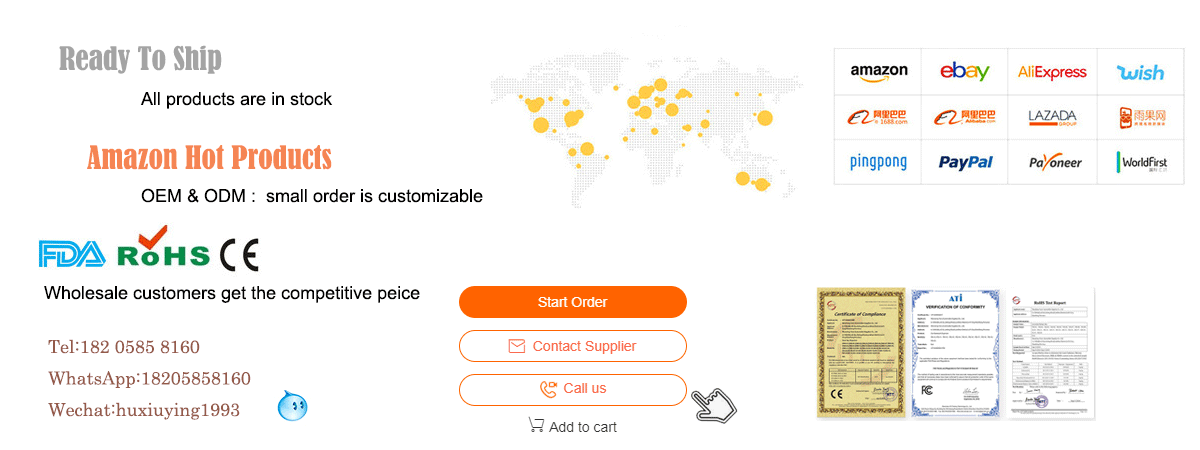Open the Lazada Group logo tile

[1052, 117]
